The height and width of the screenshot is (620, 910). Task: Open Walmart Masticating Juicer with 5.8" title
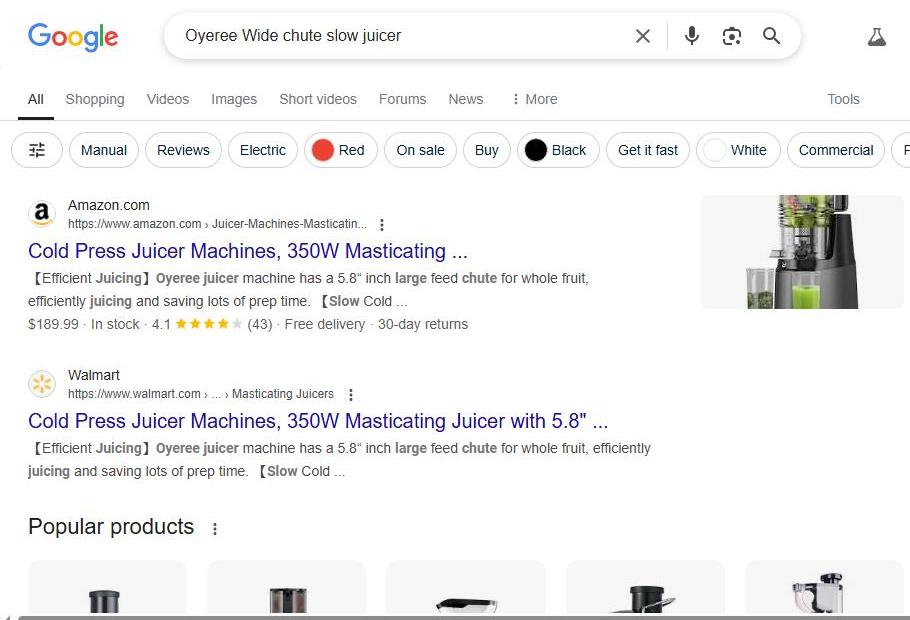tap(318, 421)
